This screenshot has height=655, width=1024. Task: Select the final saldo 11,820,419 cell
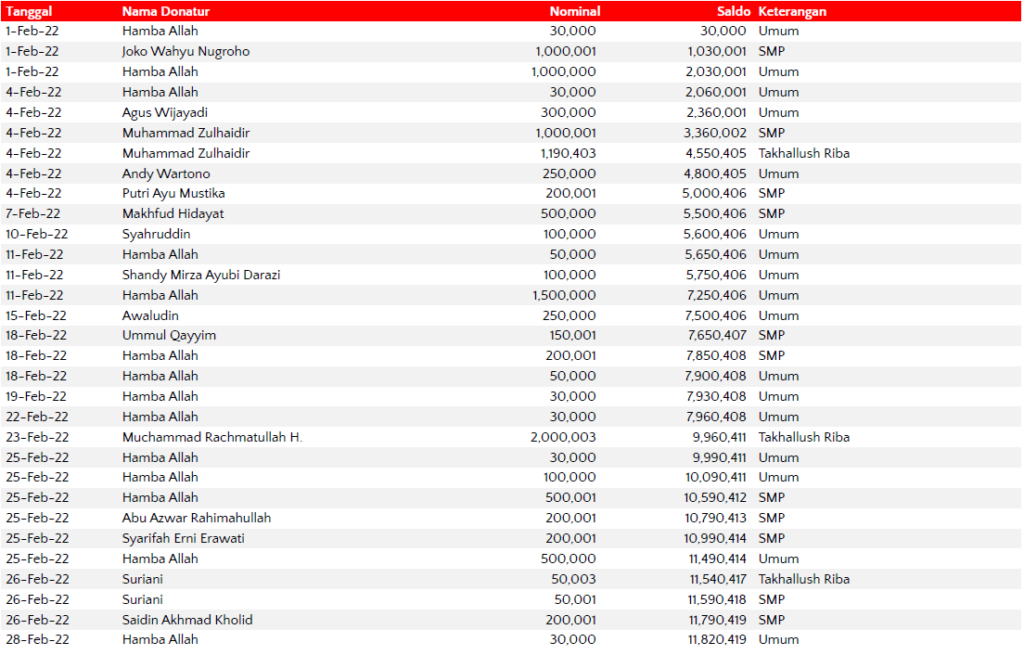pos(716,640)
